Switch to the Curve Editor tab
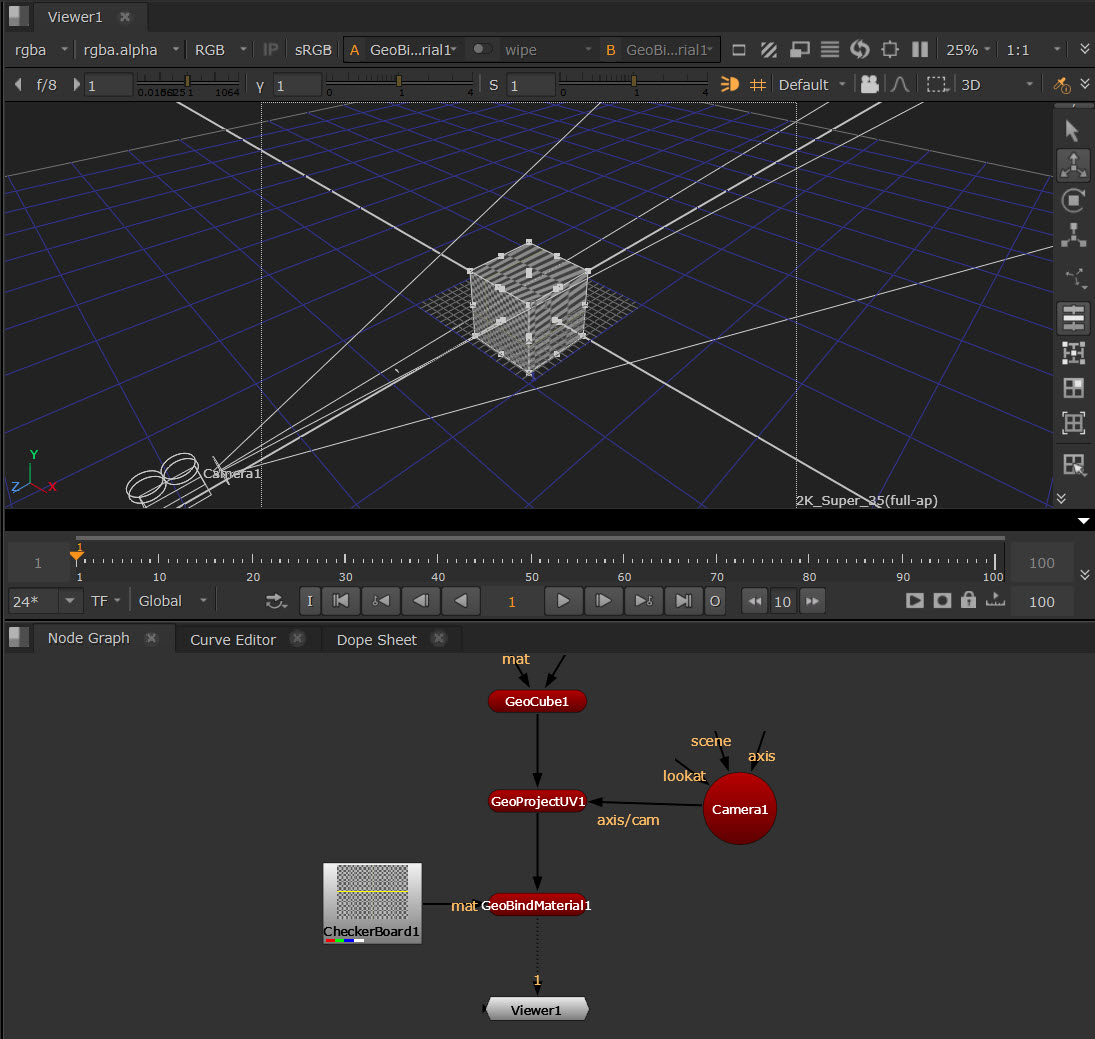Viewport: 1095px width, 1039px height. 233,639
